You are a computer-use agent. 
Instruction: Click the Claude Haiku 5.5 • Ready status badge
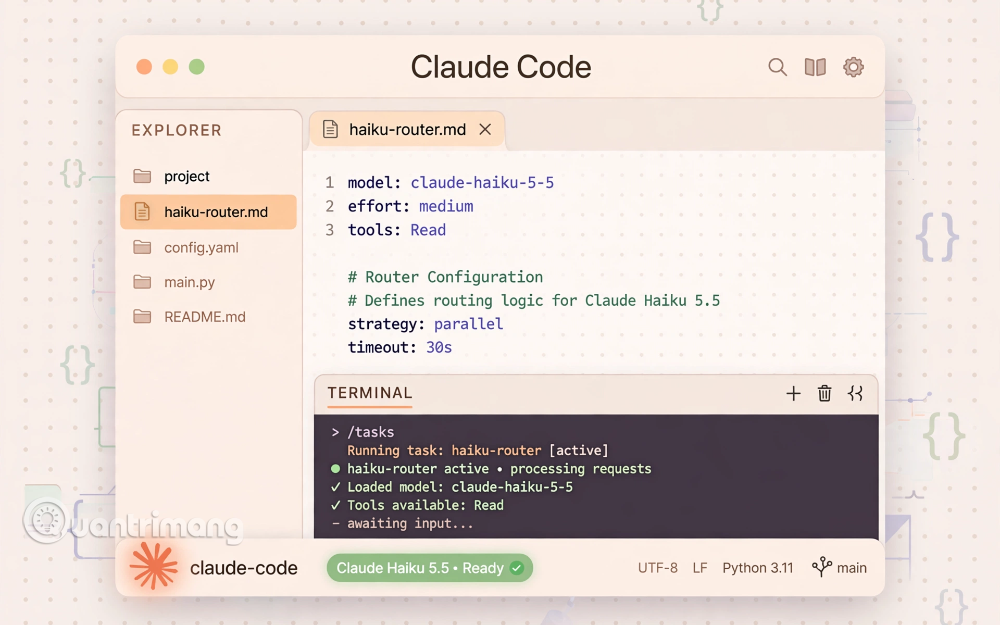(430, 568)
